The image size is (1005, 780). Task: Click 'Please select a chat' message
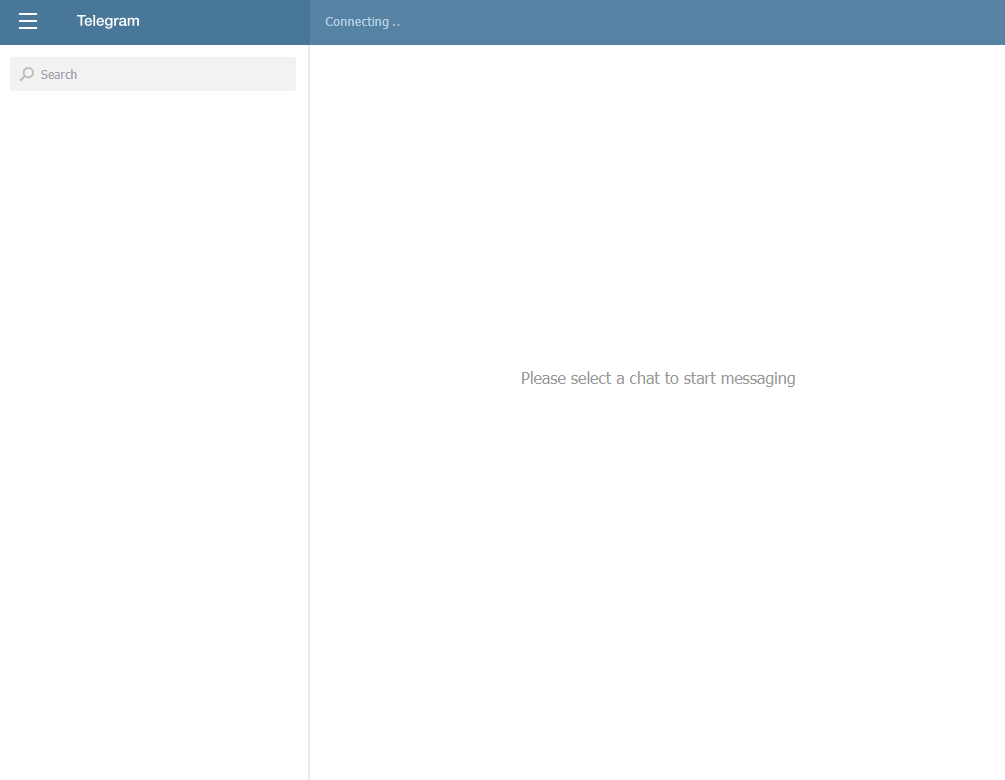(x=657, y=378)
